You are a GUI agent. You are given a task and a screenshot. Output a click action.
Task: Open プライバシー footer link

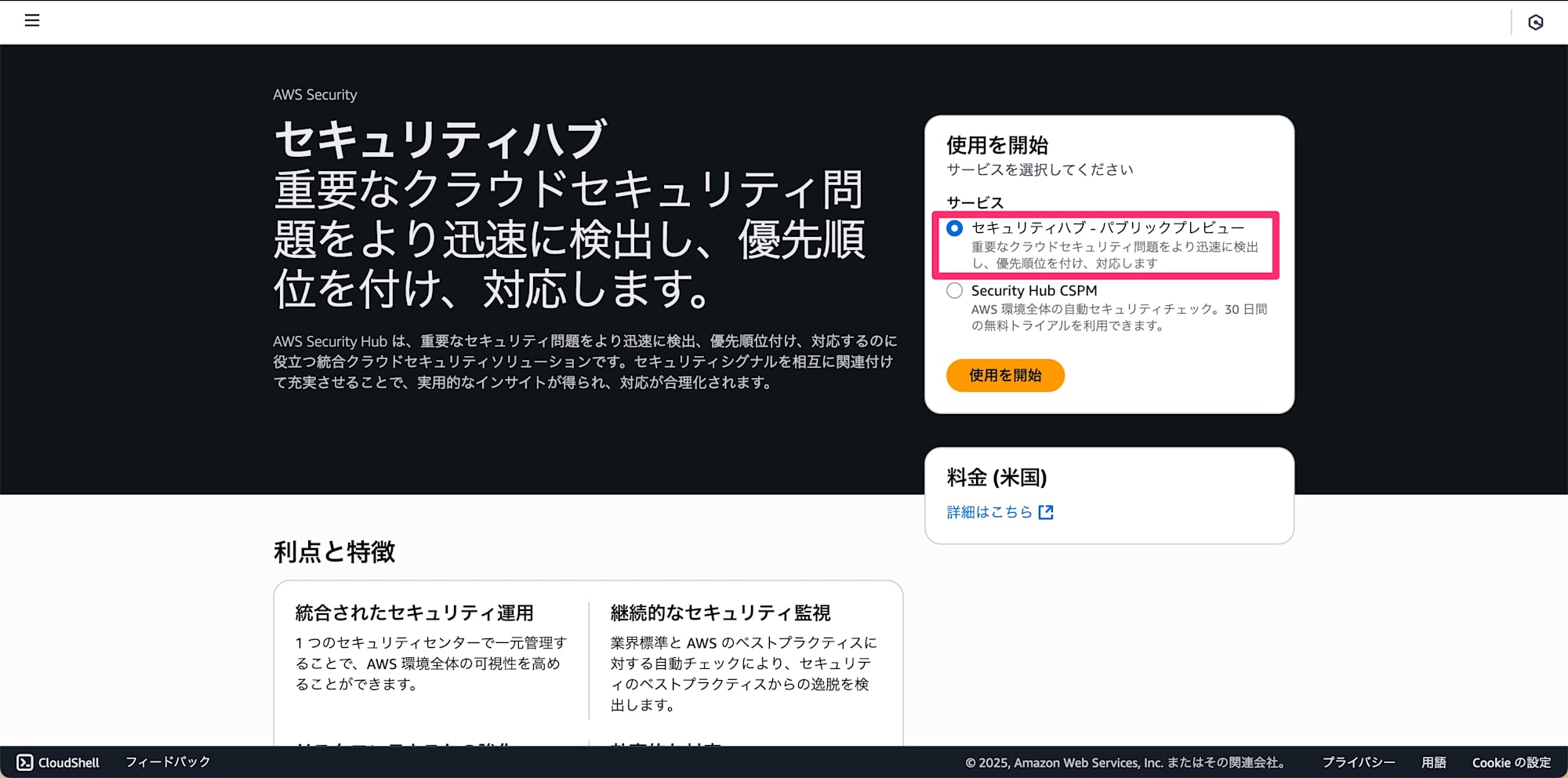click(x=1359, y=762)
